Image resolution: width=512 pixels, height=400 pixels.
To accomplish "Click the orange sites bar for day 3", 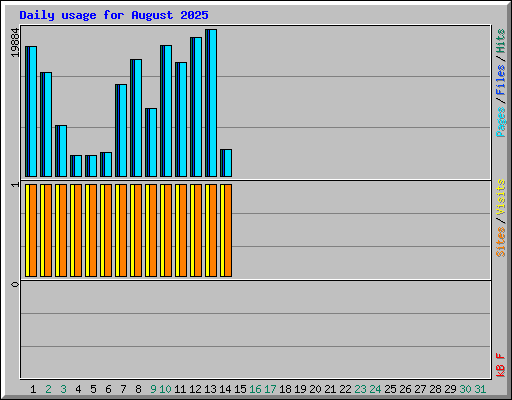I will click(63, 230).
